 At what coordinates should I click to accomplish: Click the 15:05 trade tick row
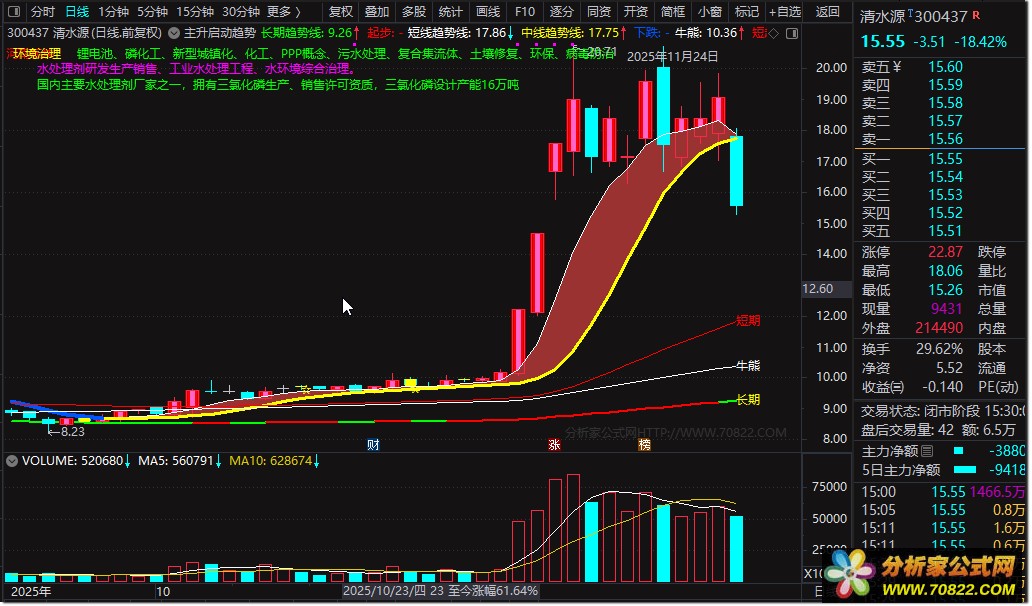click(x=942, y=510)
